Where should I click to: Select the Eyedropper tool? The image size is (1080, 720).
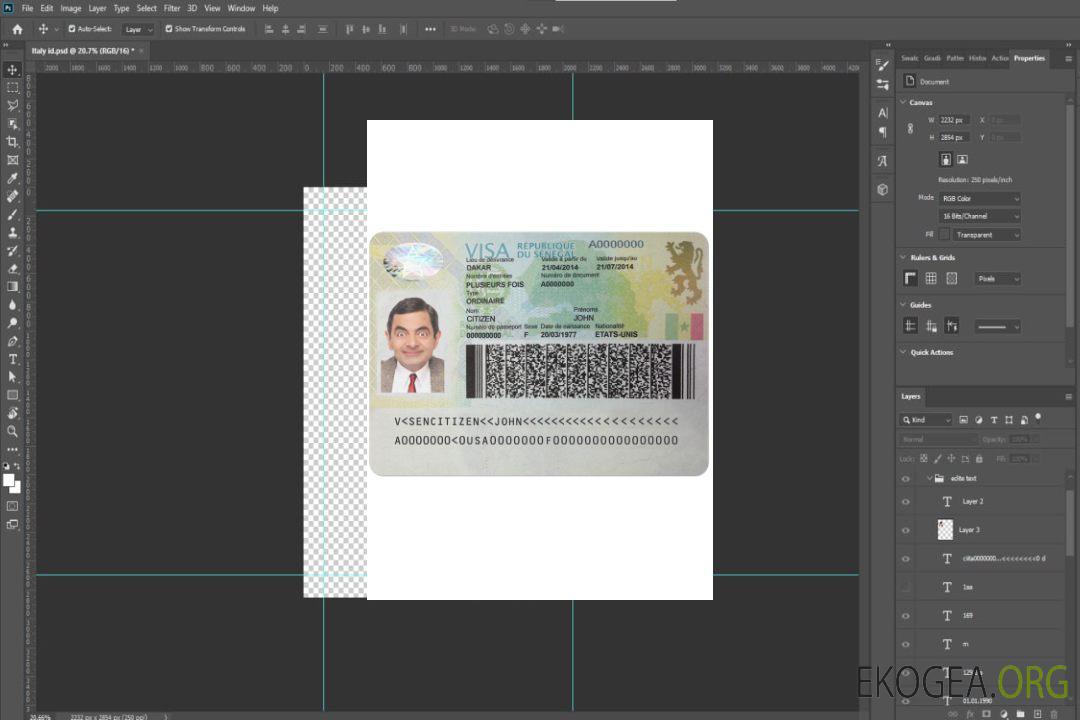coord(12,178)
